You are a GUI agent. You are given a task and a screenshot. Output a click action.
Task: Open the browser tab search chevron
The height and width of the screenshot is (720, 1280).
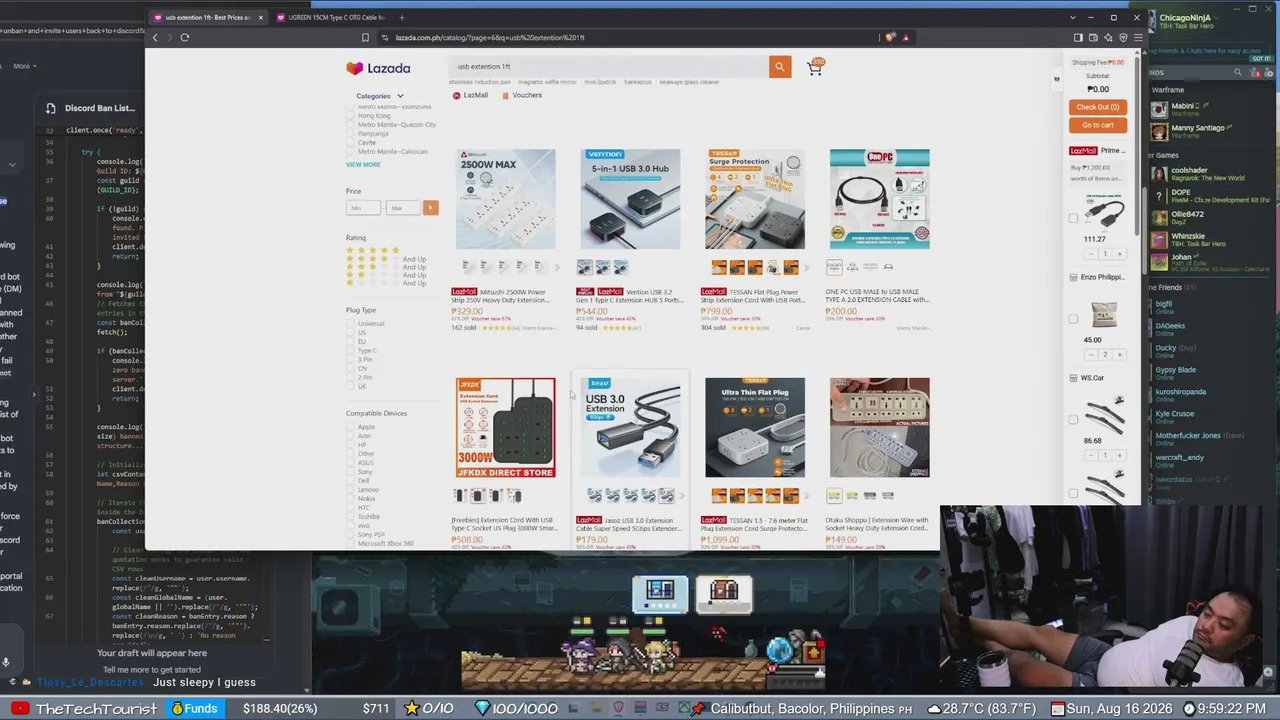coord(1073,17)
